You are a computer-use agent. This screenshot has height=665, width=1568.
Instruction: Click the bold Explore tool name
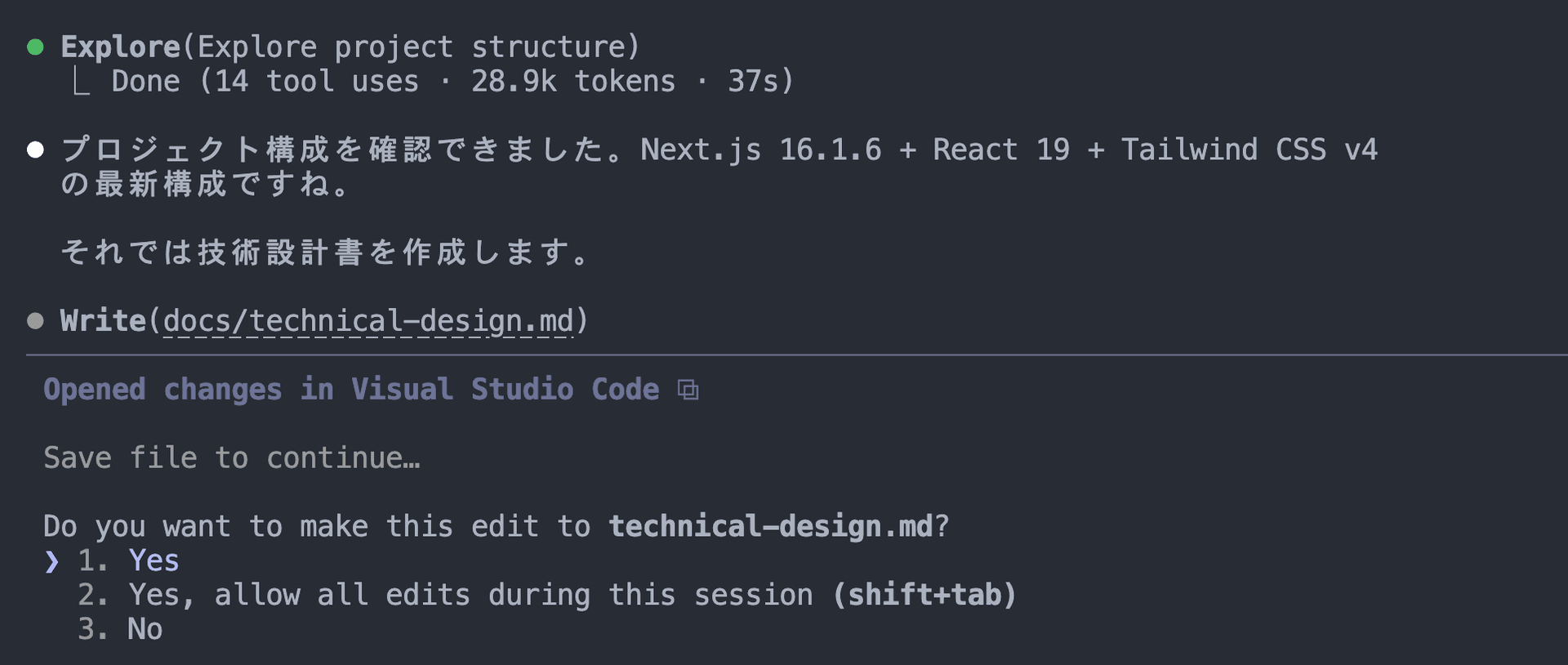pyautogui.click(x=120, y=47)
